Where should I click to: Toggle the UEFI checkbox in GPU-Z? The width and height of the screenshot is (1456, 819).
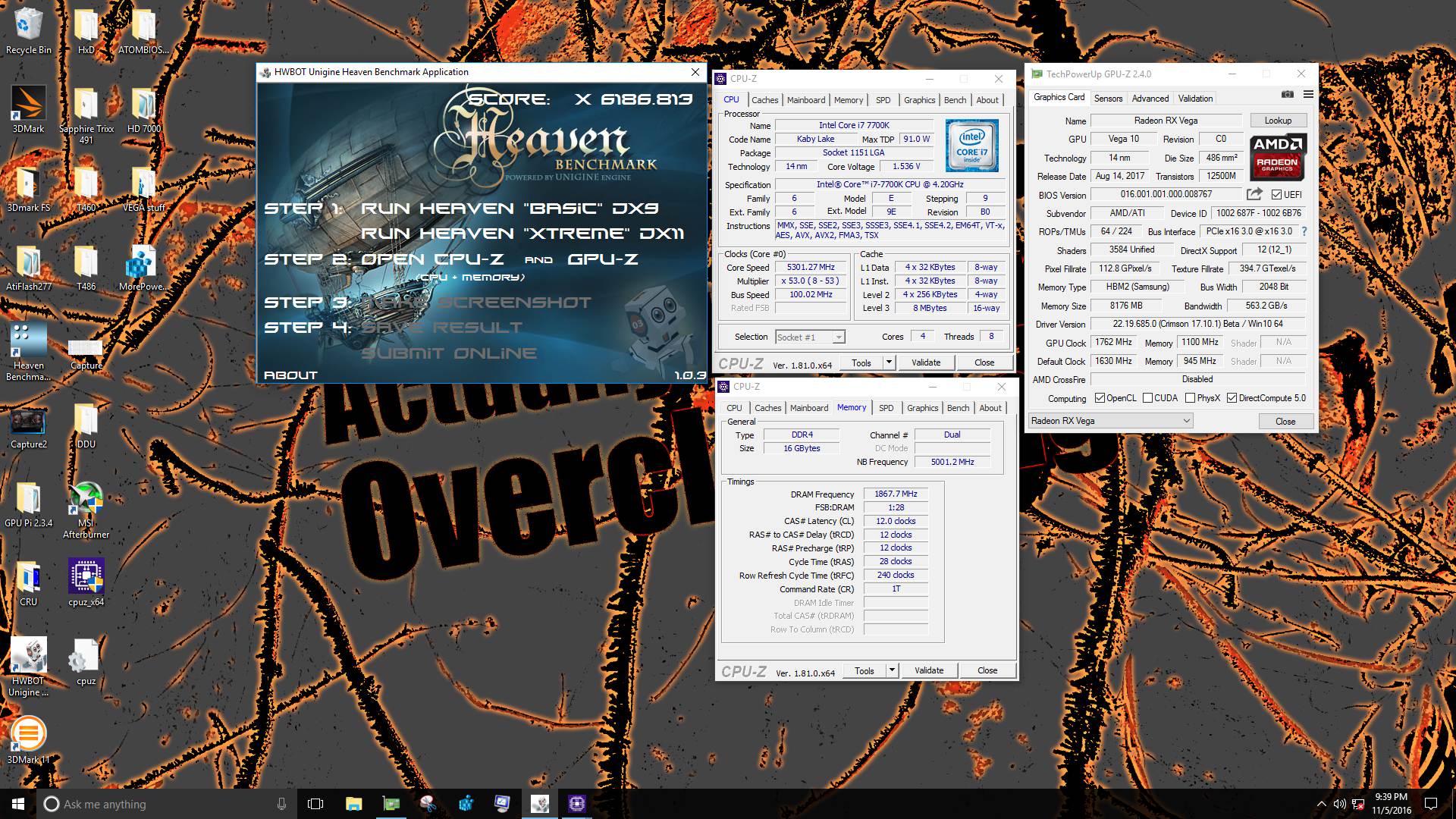point(1276,195)
